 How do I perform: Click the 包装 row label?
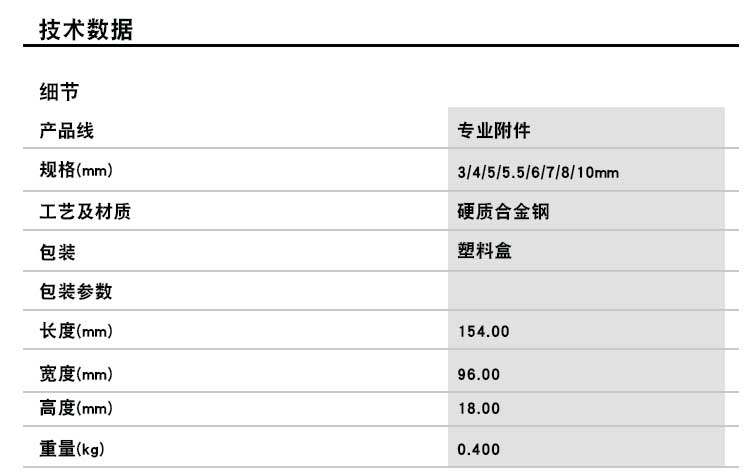point(57,252)
